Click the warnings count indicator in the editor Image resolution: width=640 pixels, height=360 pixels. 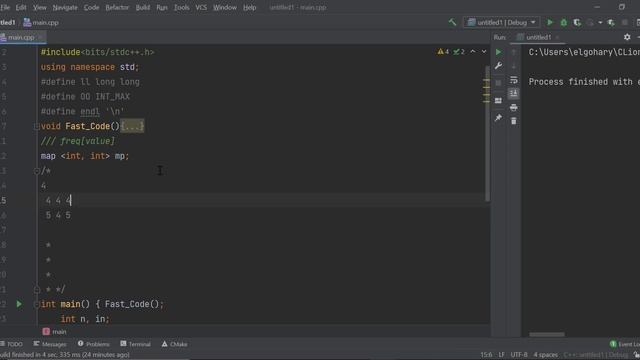443,52
